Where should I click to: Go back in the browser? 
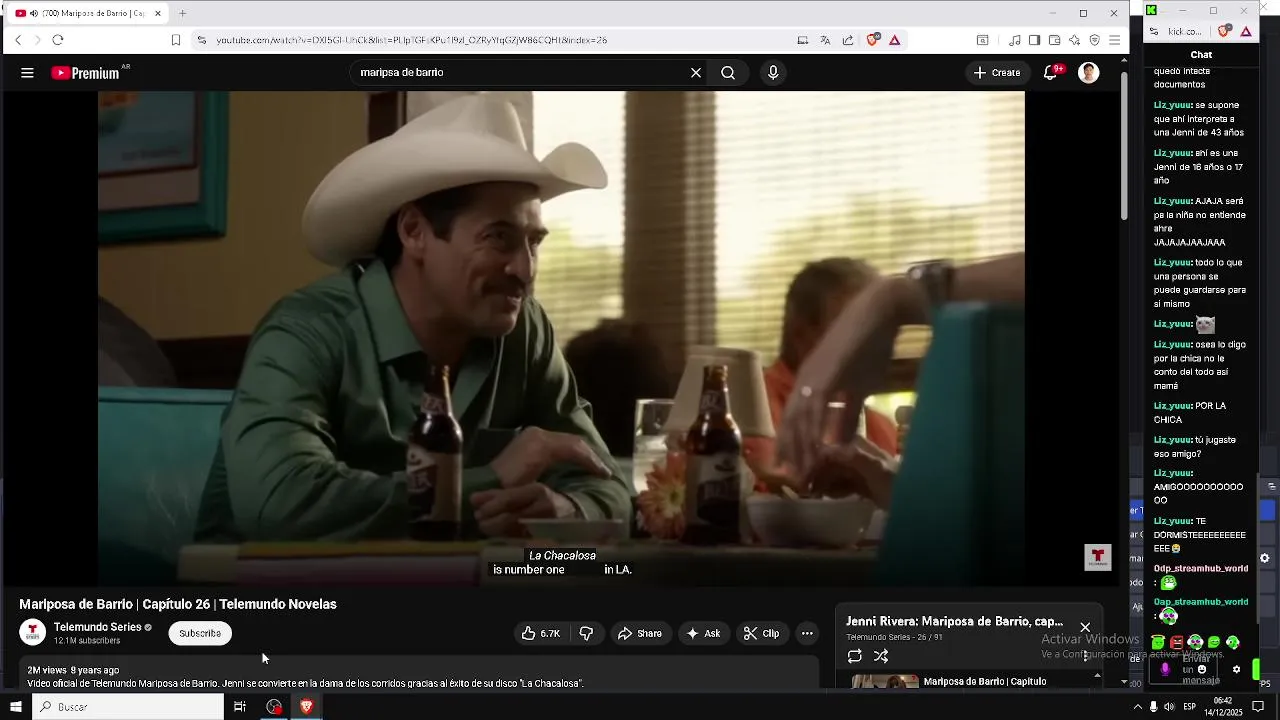(x=18, y=40)
